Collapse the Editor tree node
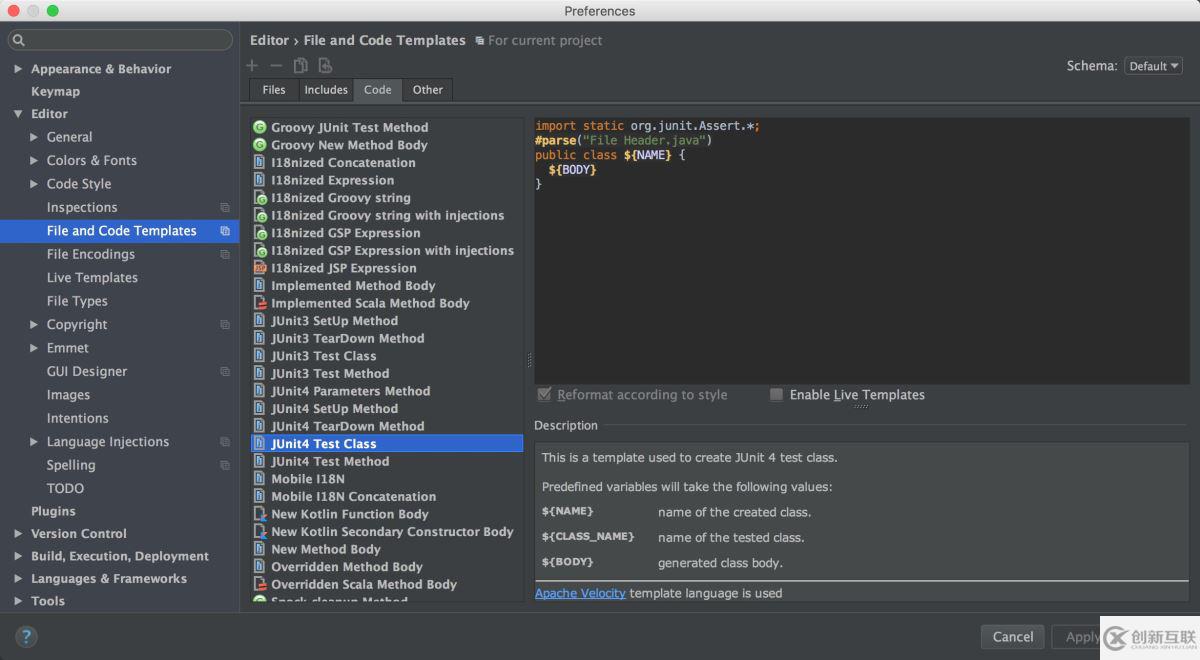This screenshot has height=660, width=1200. pyautogui.click(x=18, y=114)
